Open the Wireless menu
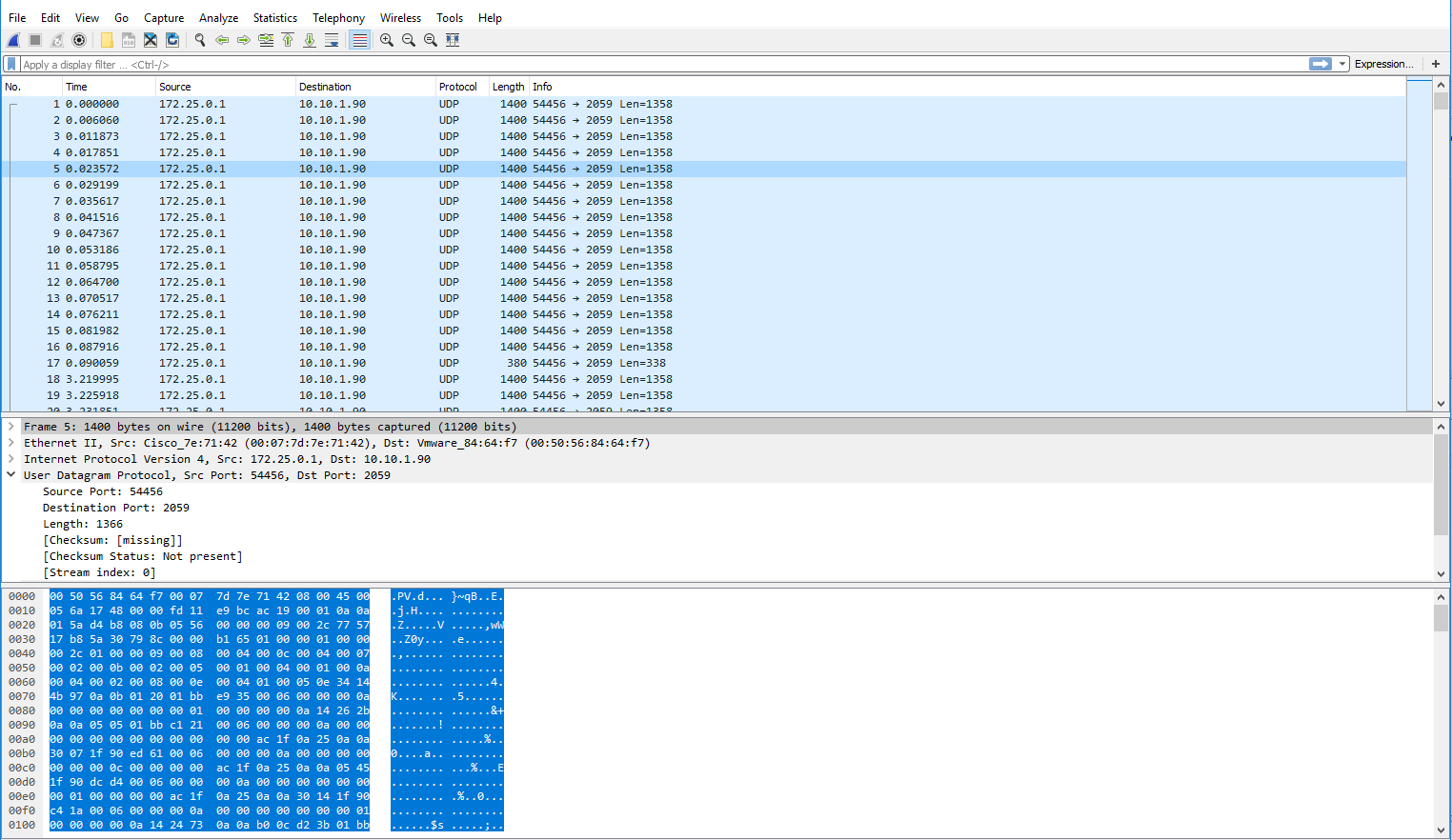1452x840 pixels. (400, 17)
